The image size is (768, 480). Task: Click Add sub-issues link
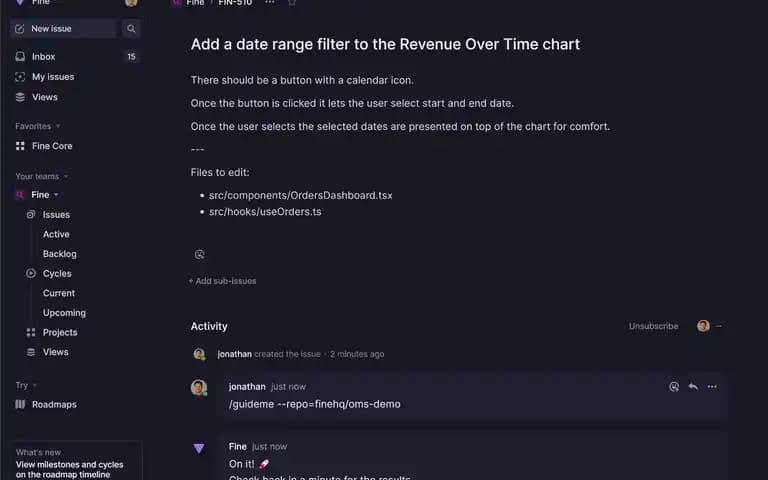click(x=222, y=281)
